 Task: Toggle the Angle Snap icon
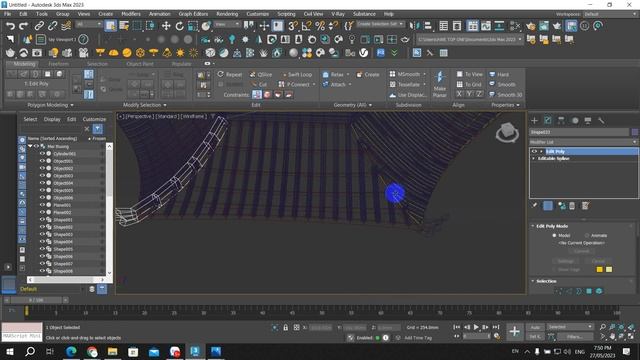[306, 26]
